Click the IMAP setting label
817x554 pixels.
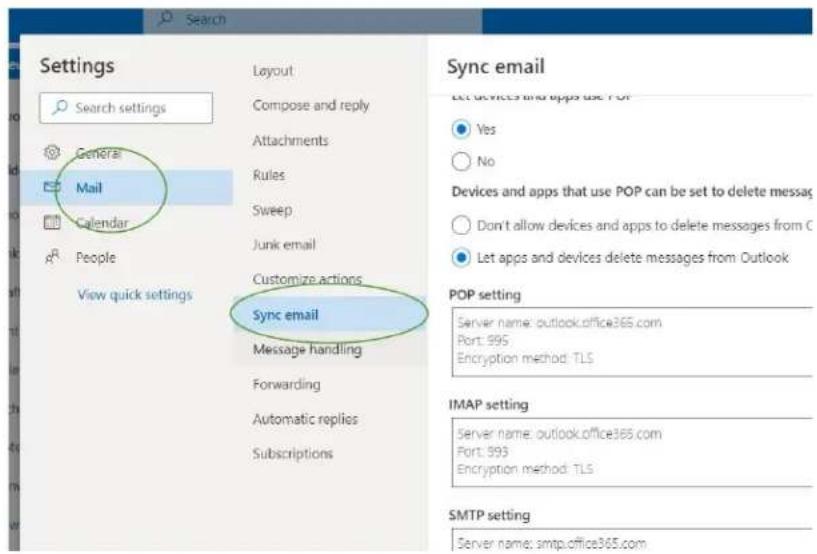click(x=489, y=404)
